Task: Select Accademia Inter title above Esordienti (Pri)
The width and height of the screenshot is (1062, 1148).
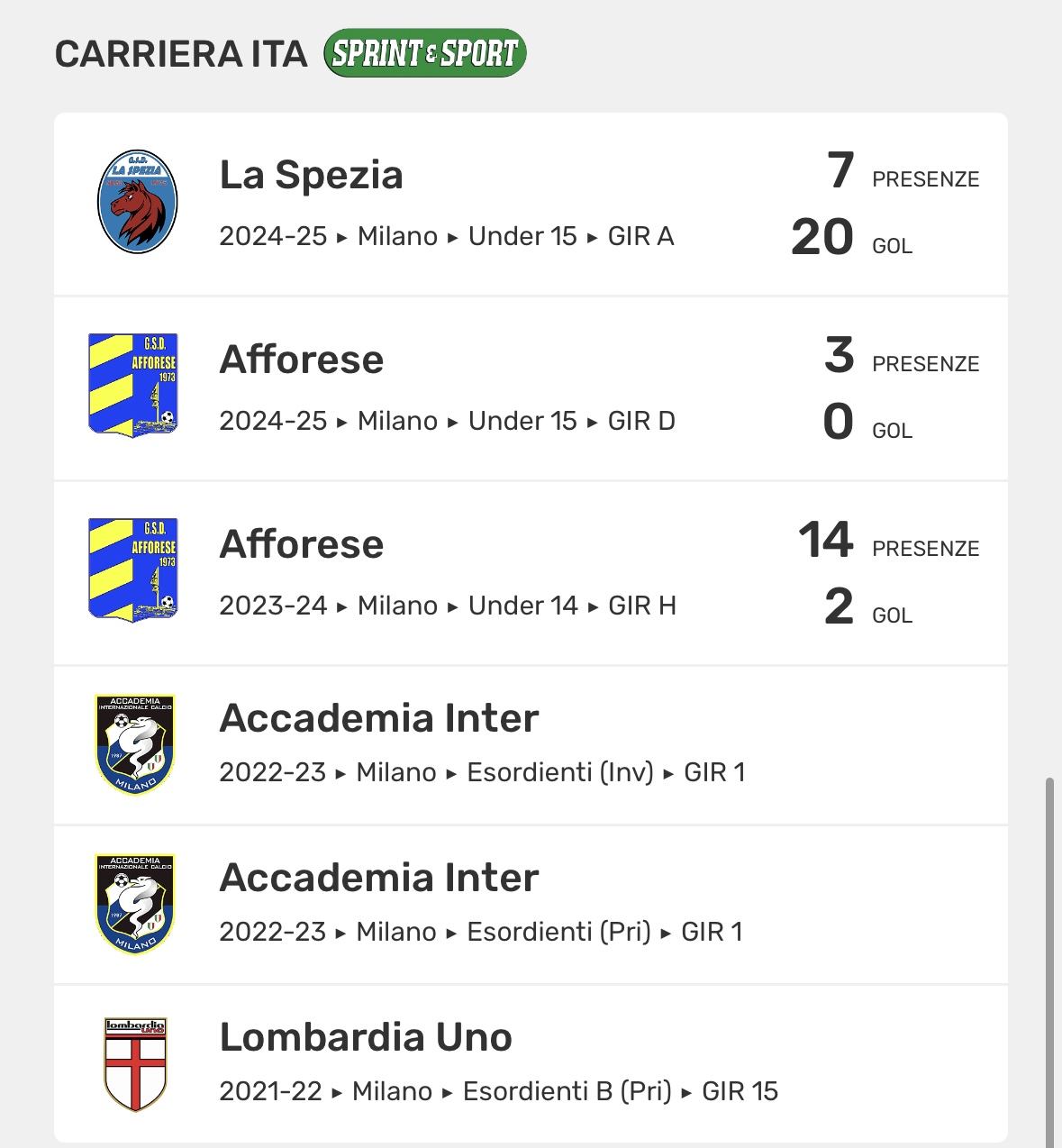Action: pyautogui.click(x=379, y=878)
